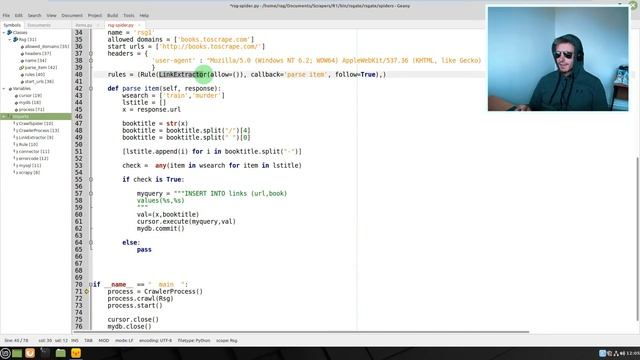The image size is (640, 360).
Task: Jump to scrapy [8] import
Action: click(x=29, y=173)
